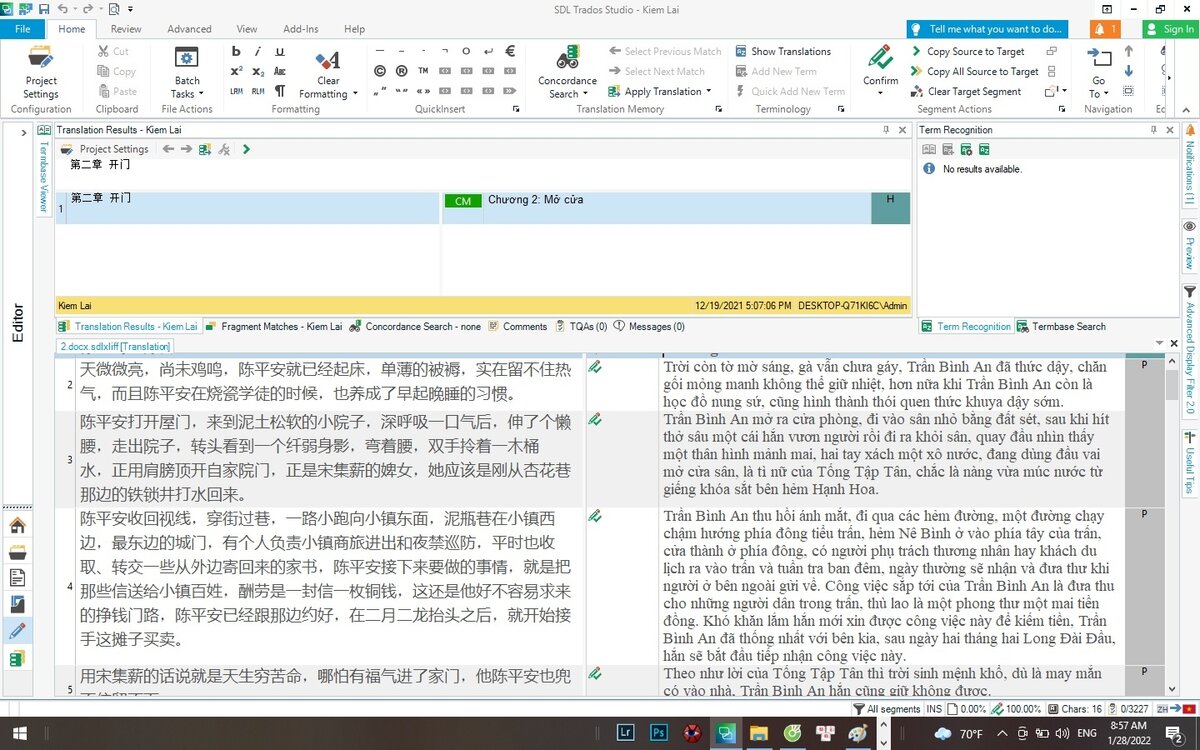Undo the last action from the quick toolbar

point(62,8)
